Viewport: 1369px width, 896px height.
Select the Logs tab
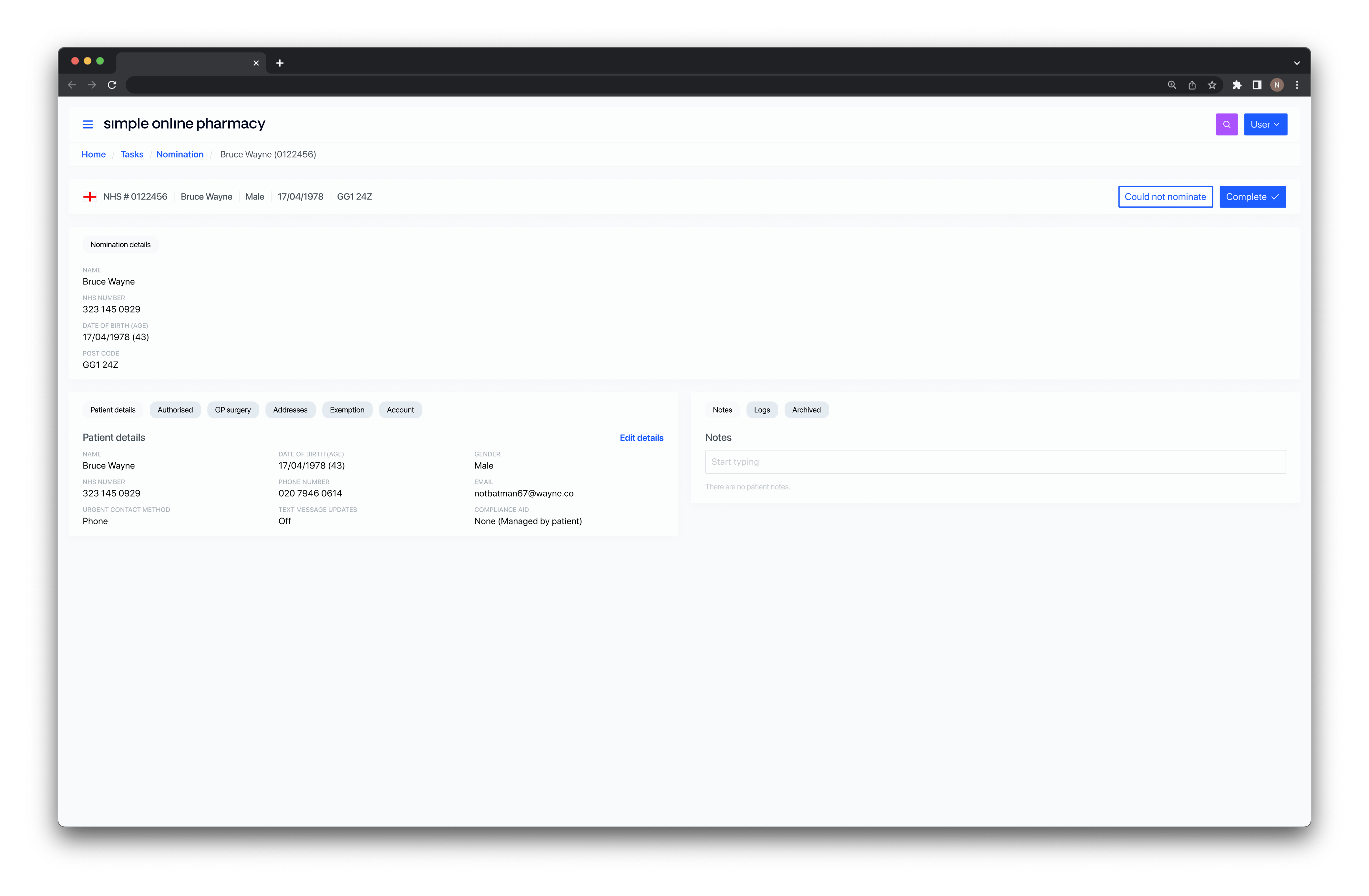[762, 410]
